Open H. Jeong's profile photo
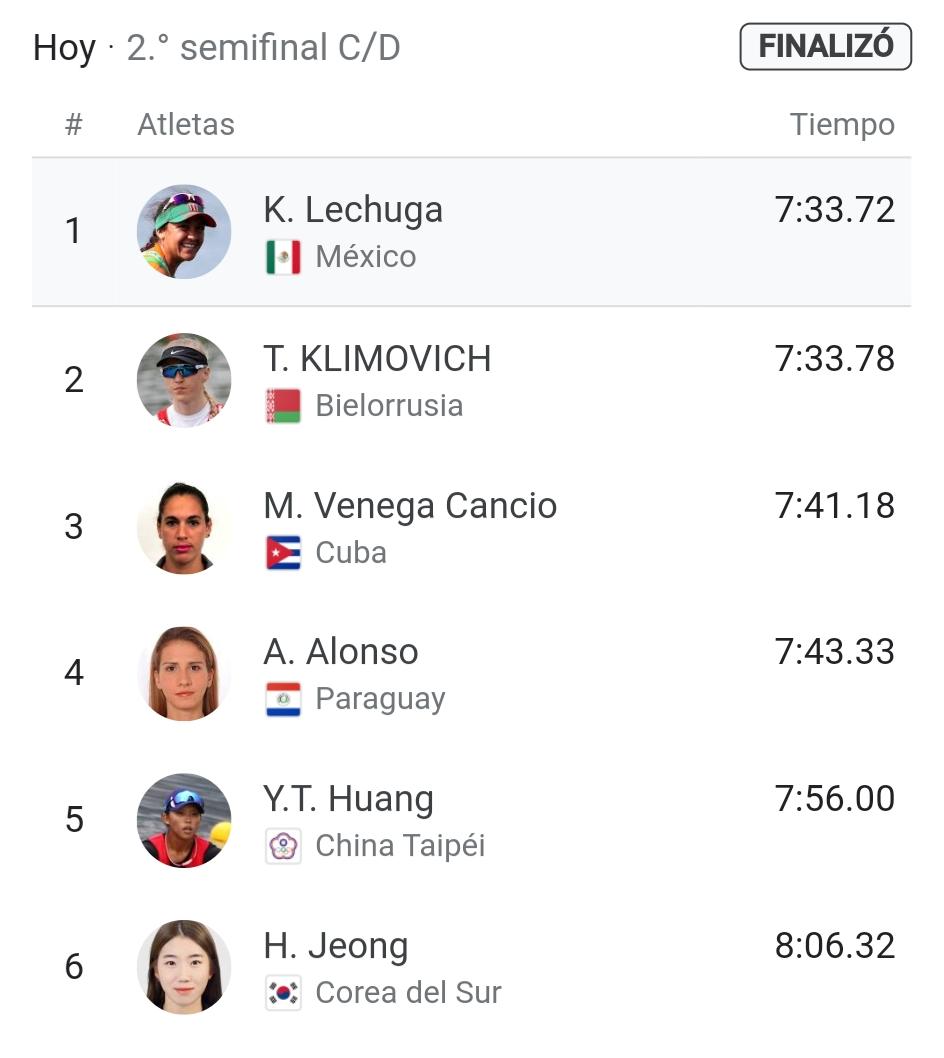Viewport: 944px width, 1058px height. tap(184, 967)
